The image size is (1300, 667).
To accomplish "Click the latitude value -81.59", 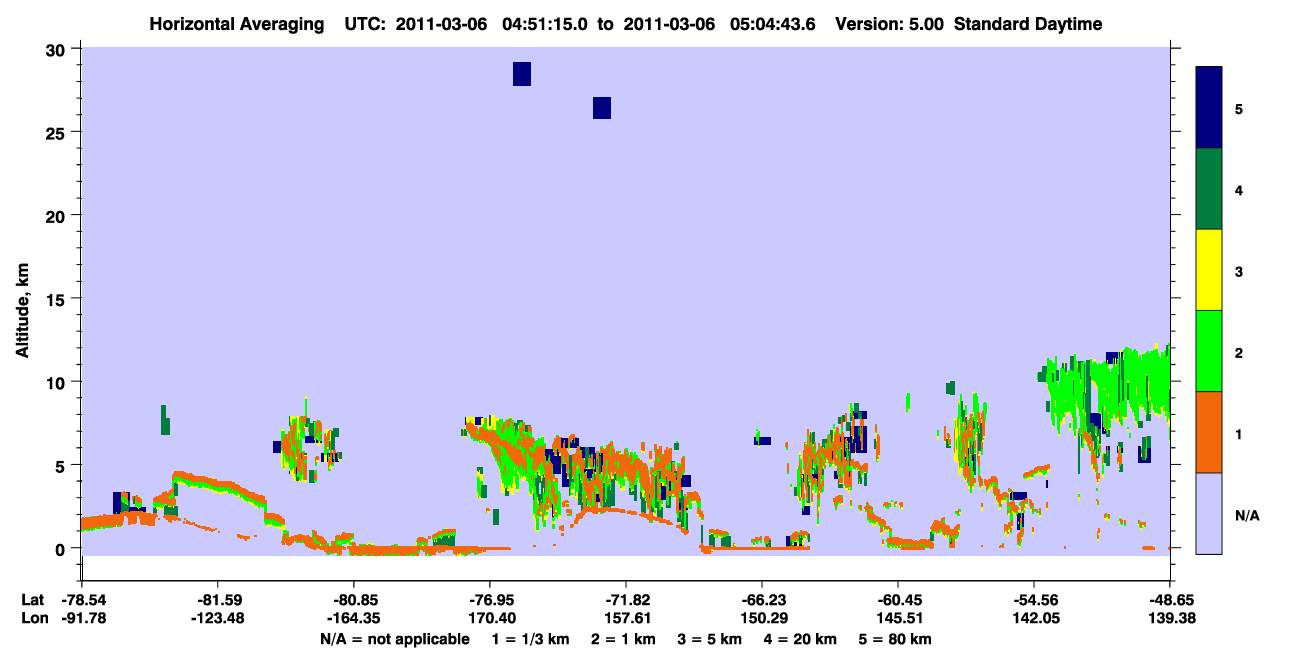I will point(217,600).
